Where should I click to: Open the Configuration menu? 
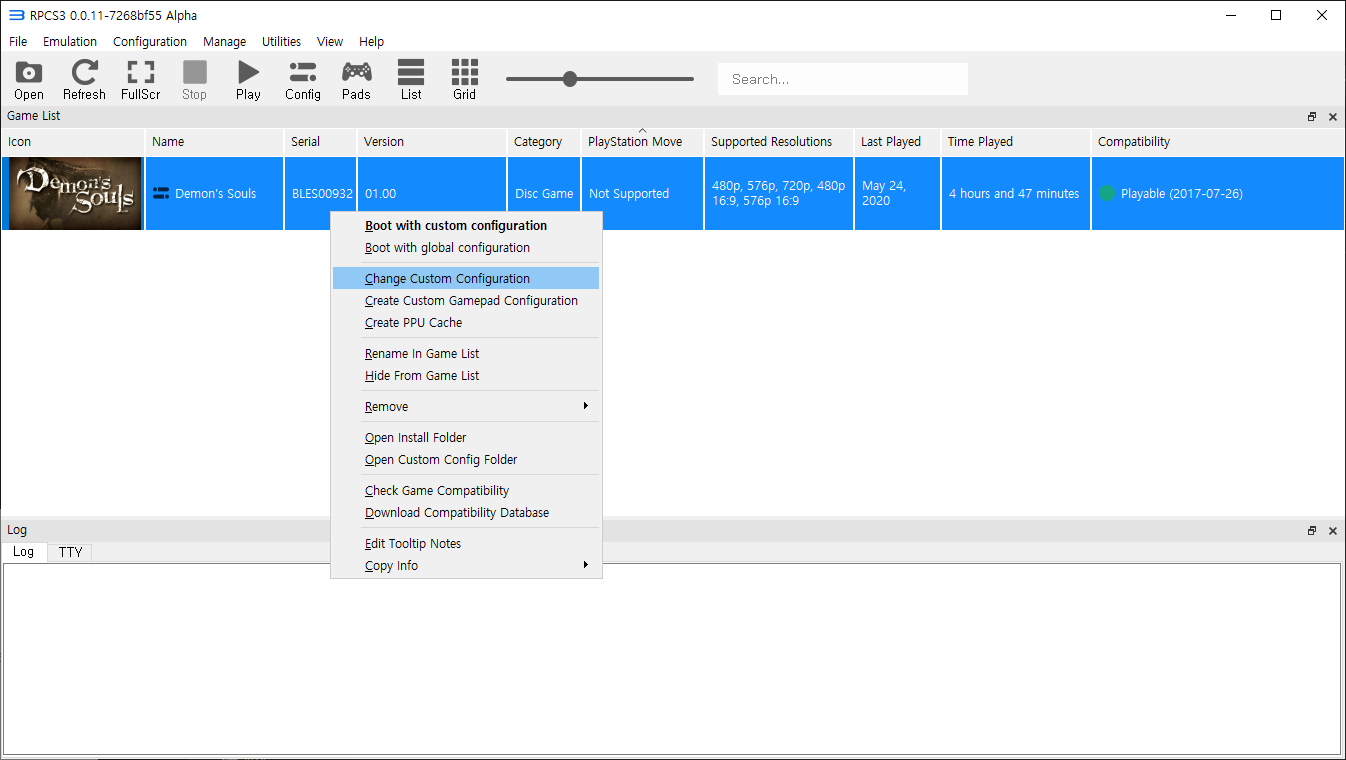tap(150, 42)
